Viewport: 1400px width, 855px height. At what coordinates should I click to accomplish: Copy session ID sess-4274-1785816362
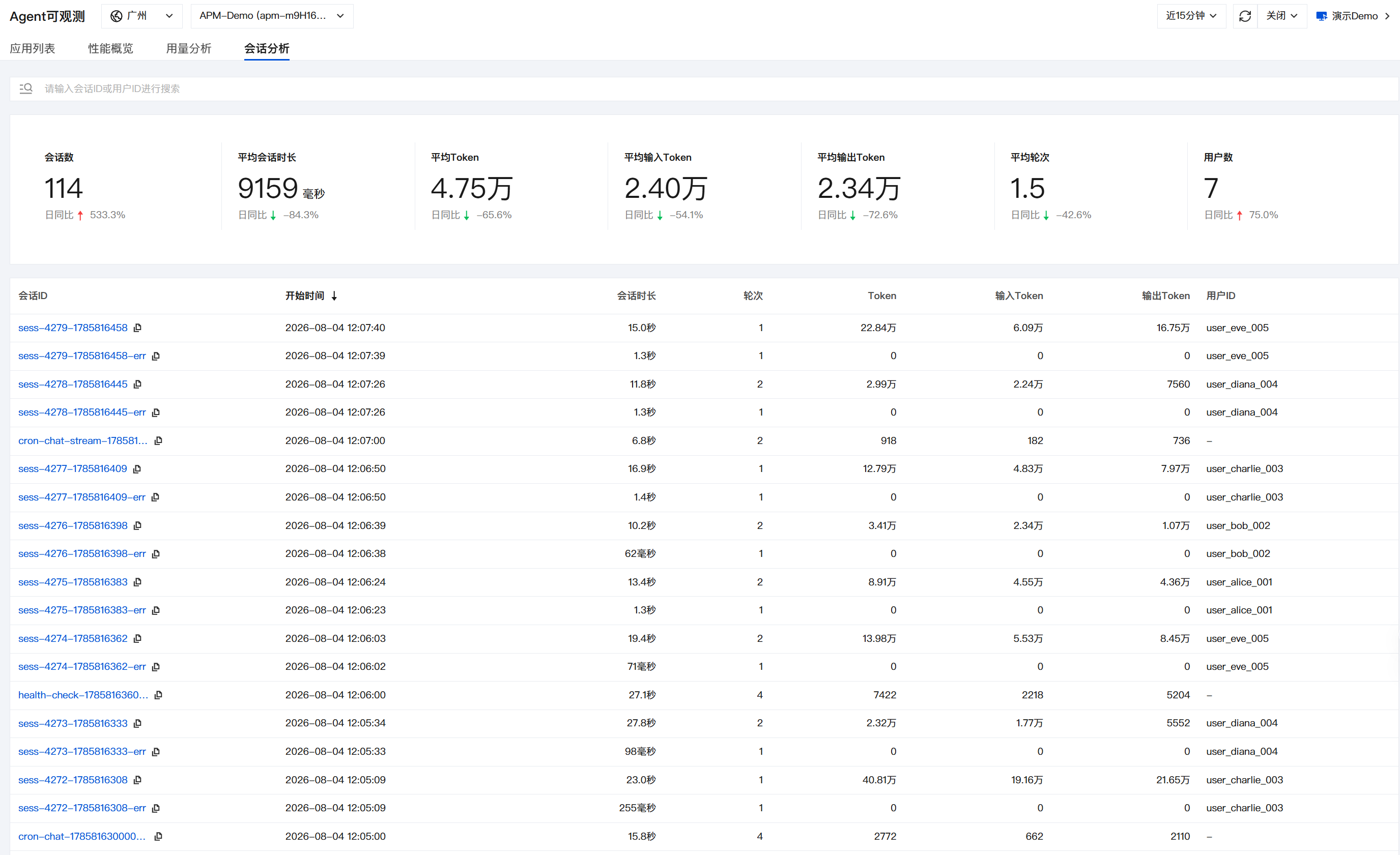point(137,639)
